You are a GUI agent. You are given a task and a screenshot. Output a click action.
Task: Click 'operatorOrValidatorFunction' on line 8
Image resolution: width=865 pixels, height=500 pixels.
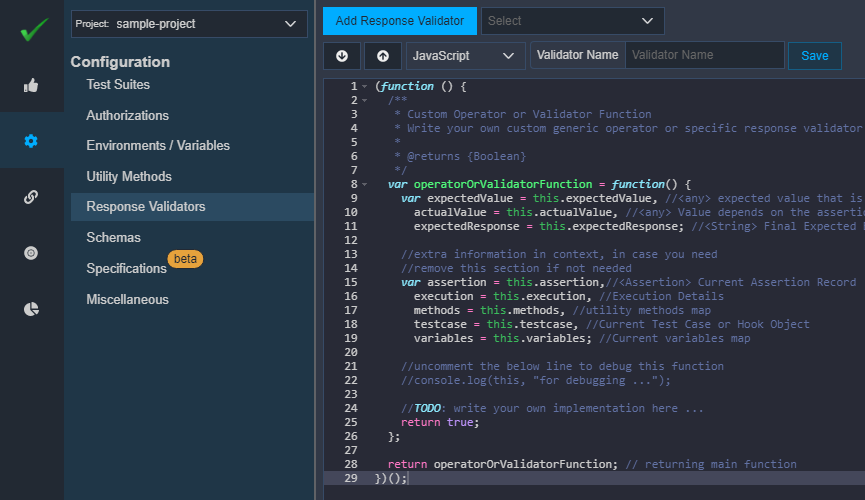503,184
